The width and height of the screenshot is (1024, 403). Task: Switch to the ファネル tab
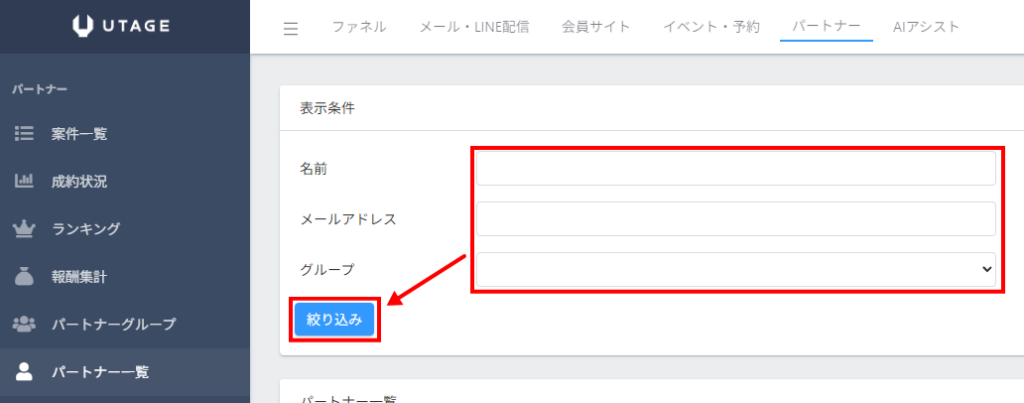pos(359,27)
